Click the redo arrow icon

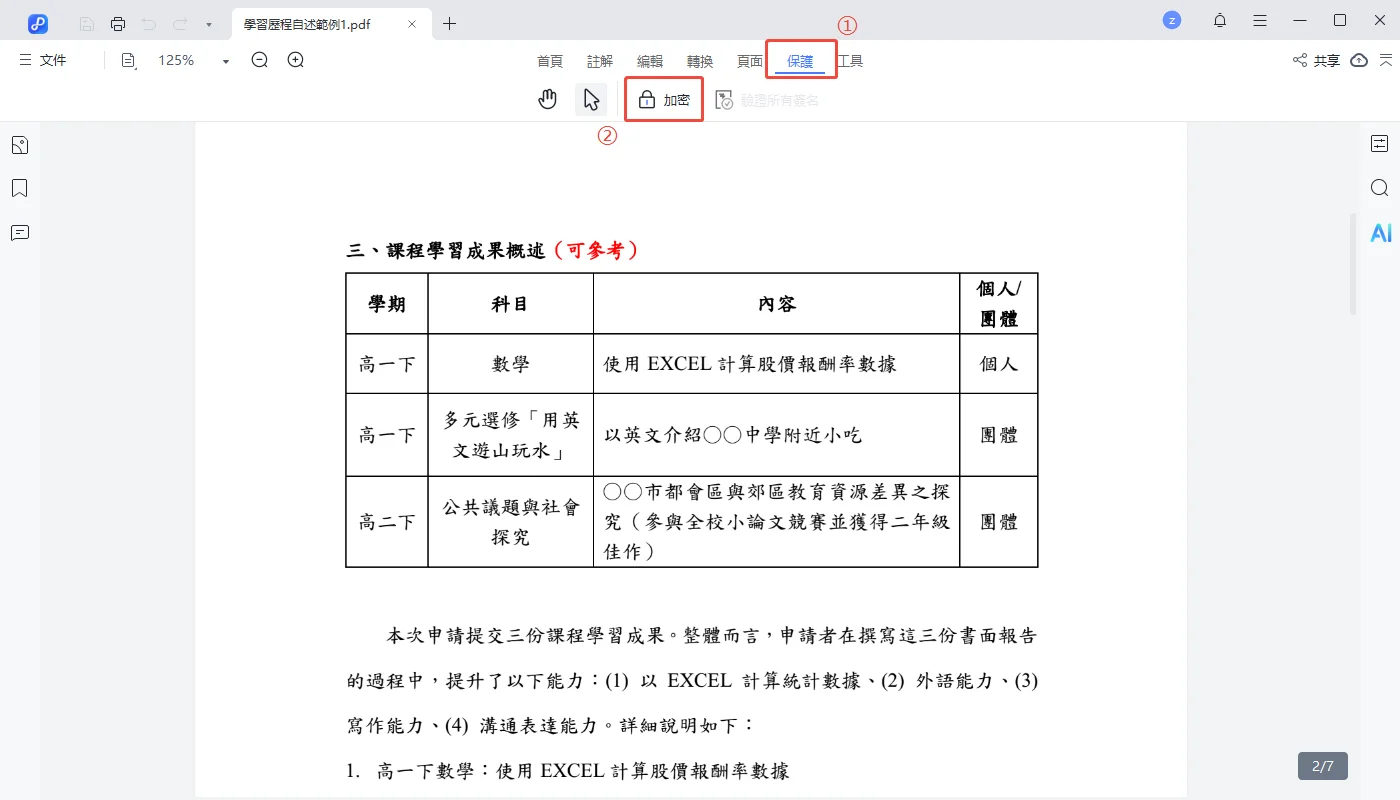point(180,23)
